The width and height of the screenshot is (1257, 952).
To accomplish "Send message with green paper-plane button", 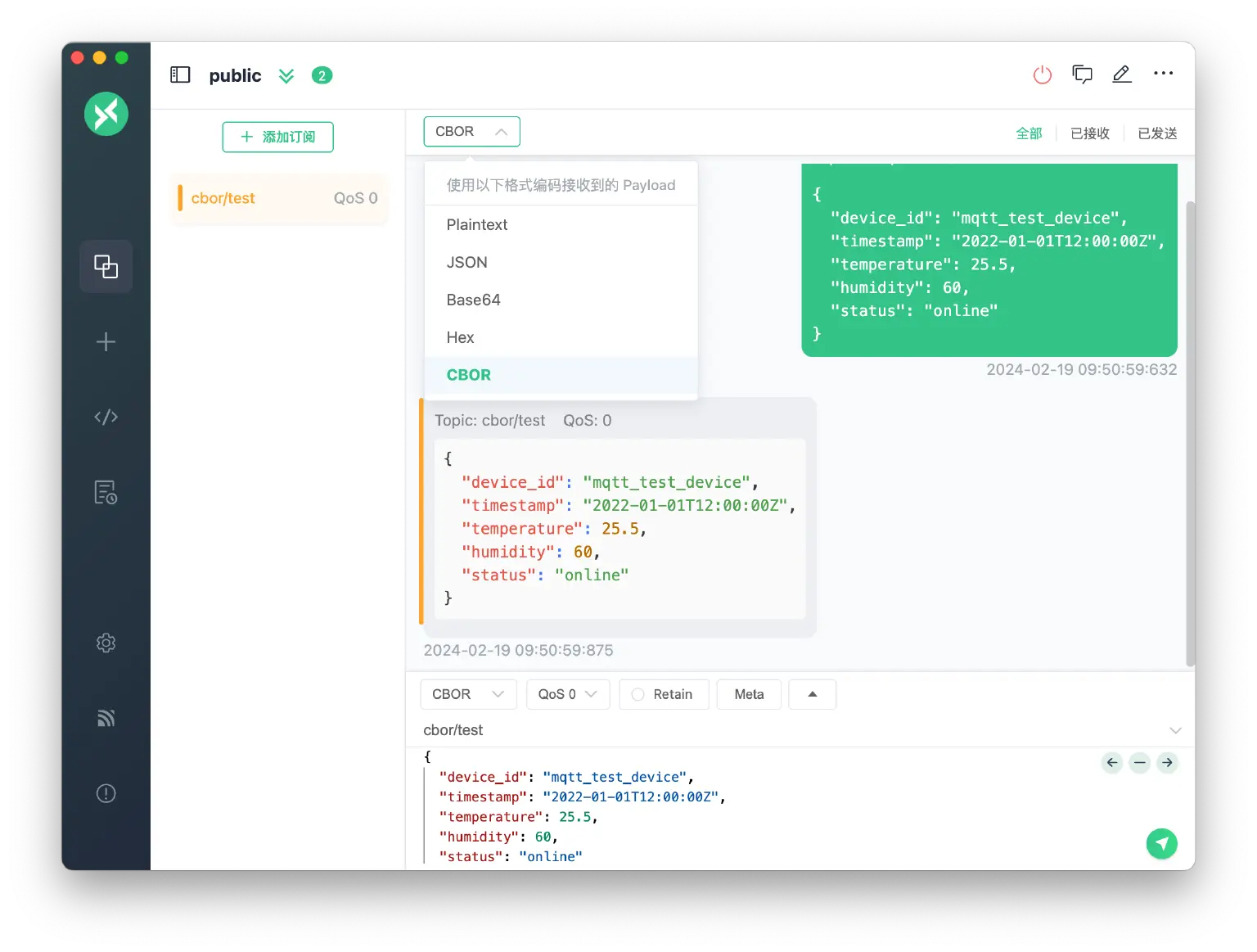I will click(x=1161, y=843).
